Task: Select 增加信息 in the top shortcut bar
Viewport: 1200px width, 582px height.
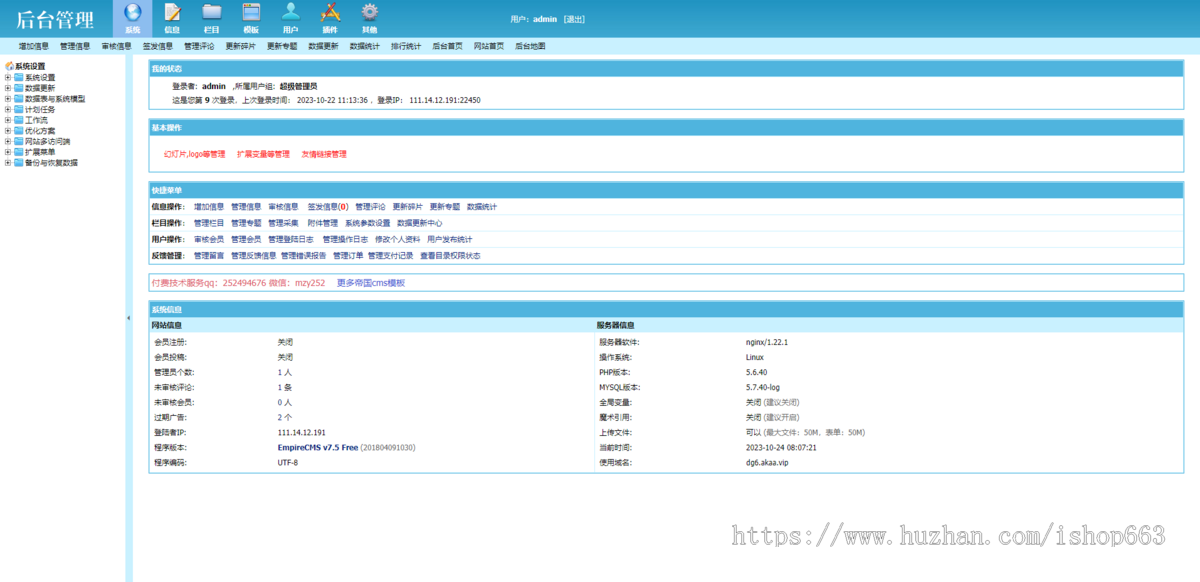Action: tap(34, 46)
